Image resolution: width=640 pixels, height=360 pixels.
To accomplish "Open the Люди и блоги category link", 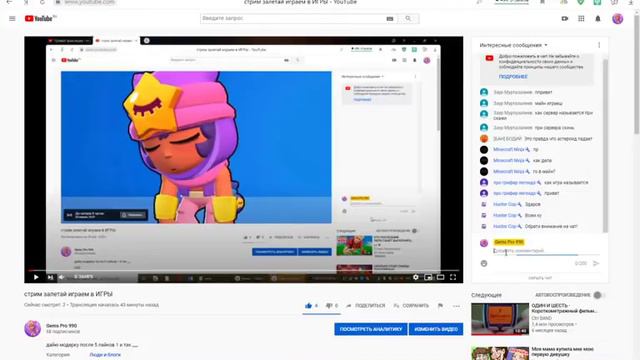I will click(105, 355).
